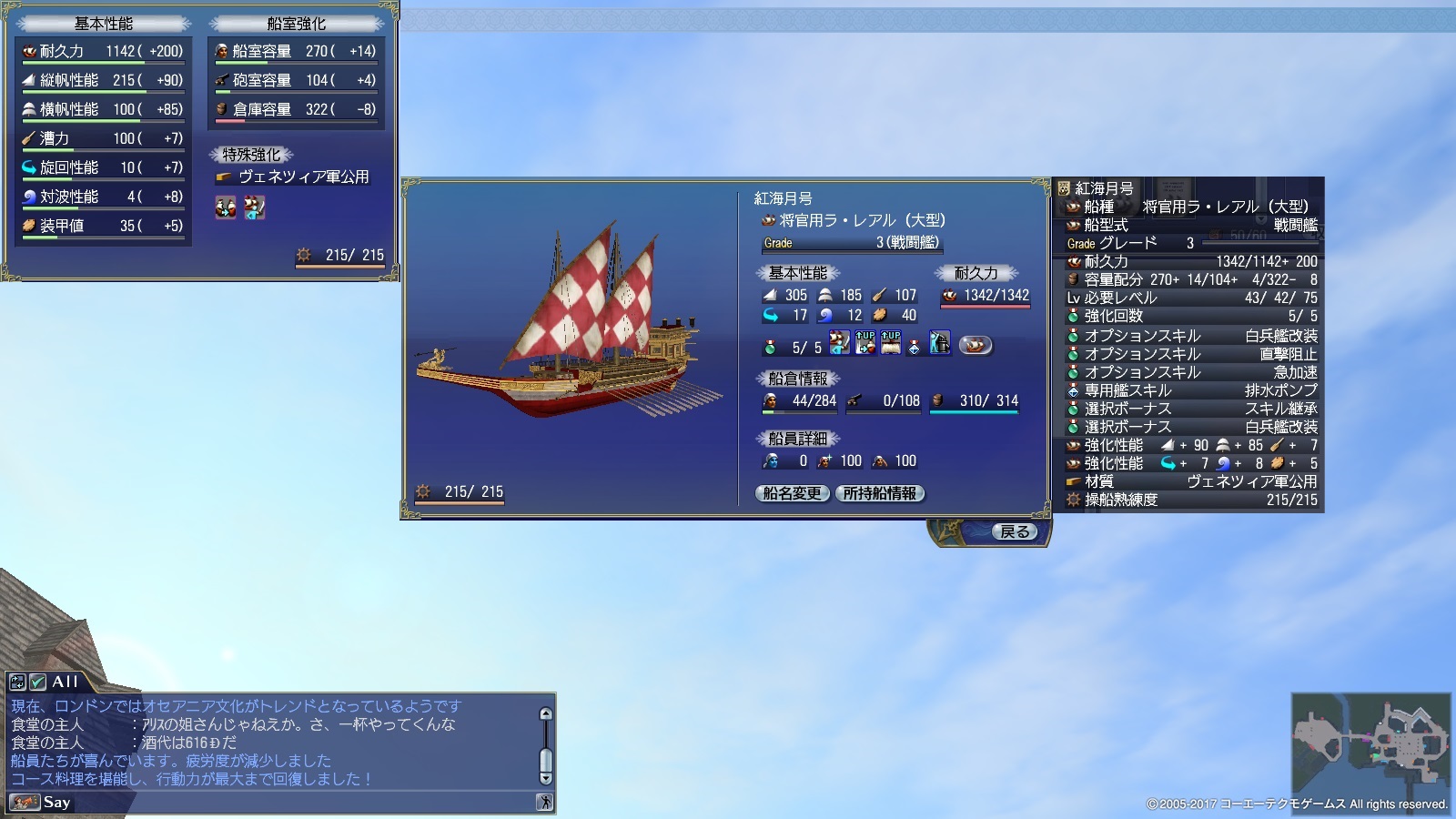1456x819 pixels.
Task: Click the 船室強化 panel header
Action: (x=297, y=23)
